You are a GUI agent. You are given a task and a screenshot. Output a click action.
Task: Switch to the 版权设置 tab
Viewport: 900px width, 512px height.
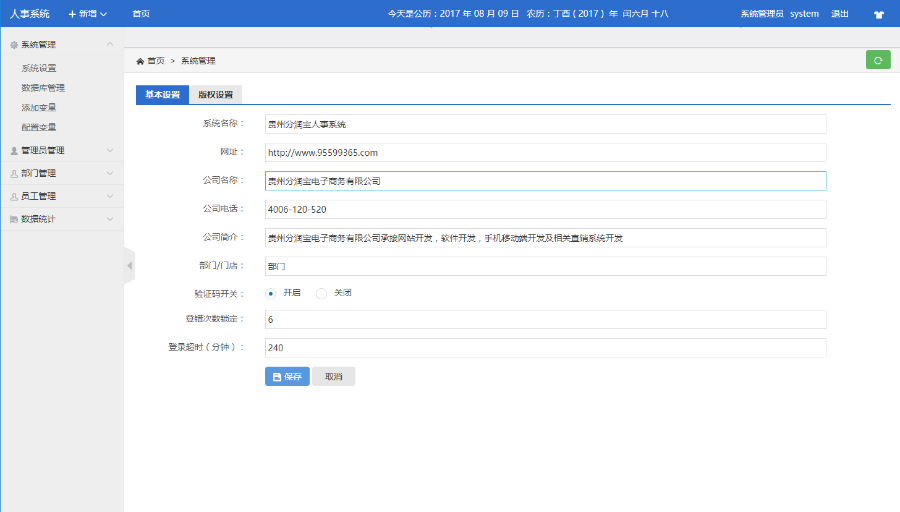(215, 95)
